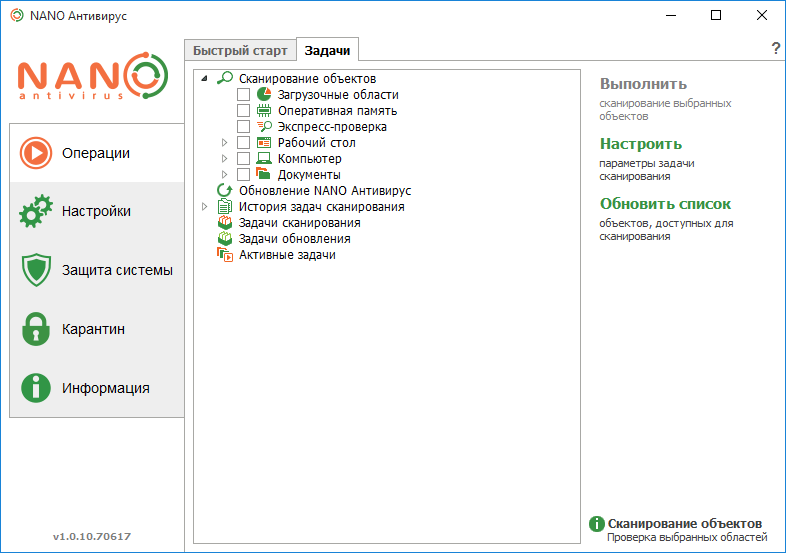Select Обновление NANO Антивирус row text

(325, 191)
